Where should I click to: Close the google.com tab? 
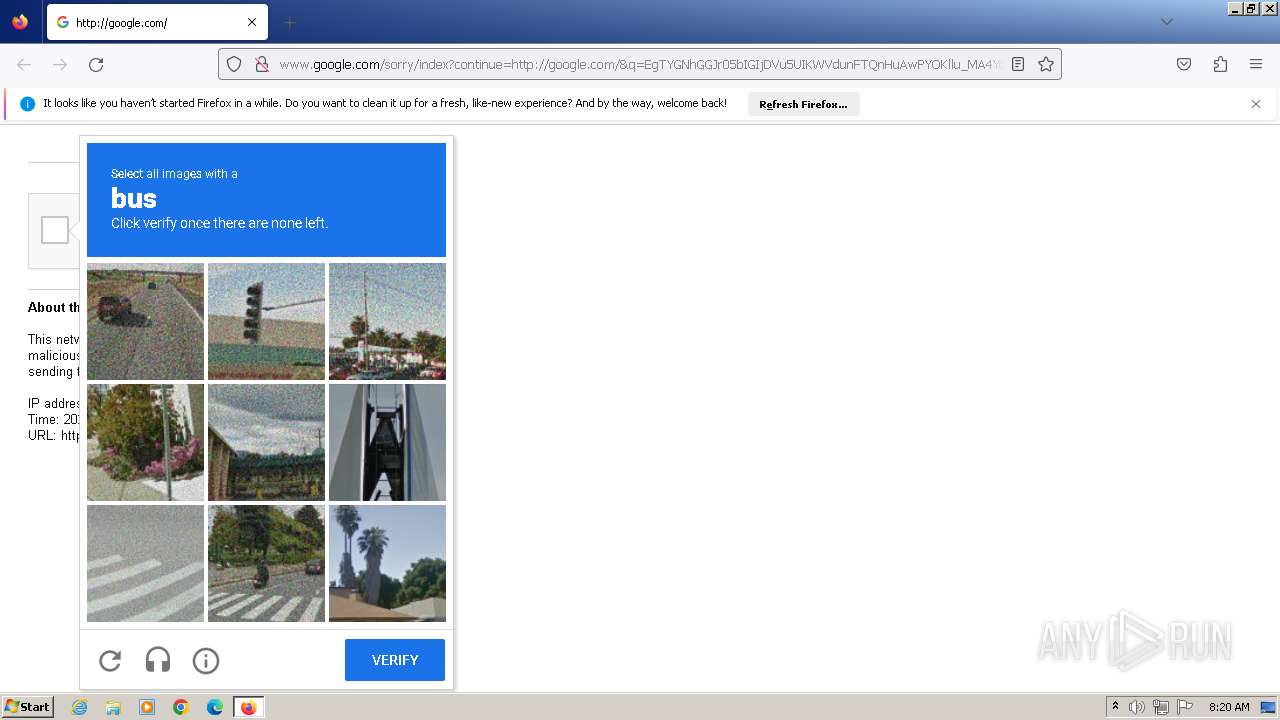(x=252, y=22)
